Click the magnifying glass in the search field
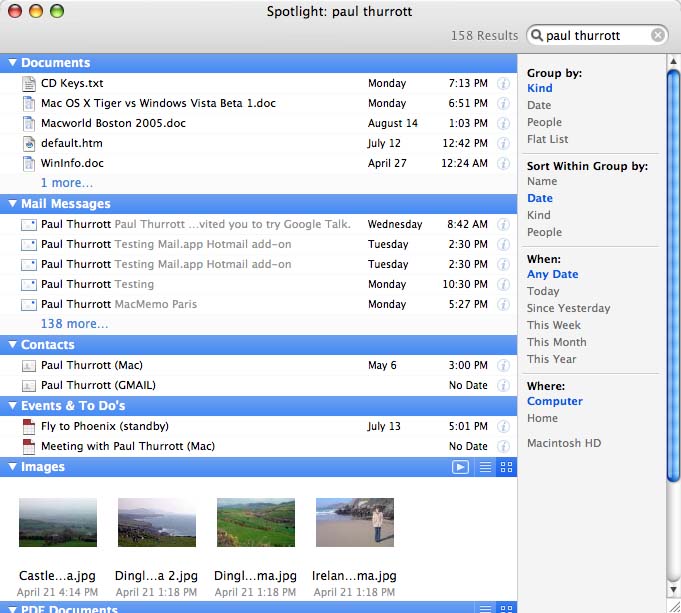Screen dimensions: 681x613 pos(537,35)
